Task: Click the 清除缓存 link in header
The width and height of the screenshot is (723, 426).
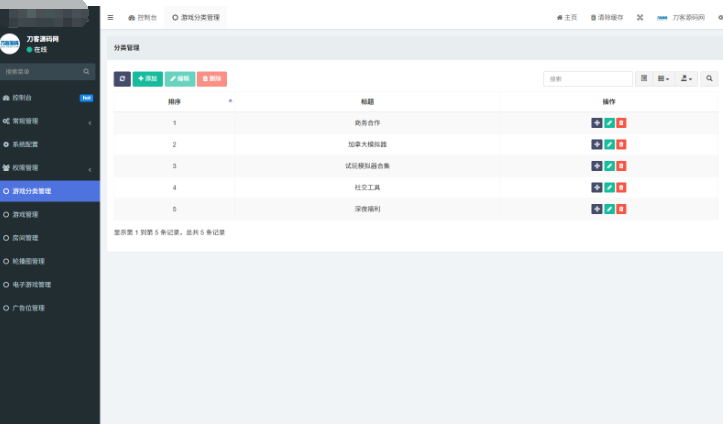Action: (607, 17)
